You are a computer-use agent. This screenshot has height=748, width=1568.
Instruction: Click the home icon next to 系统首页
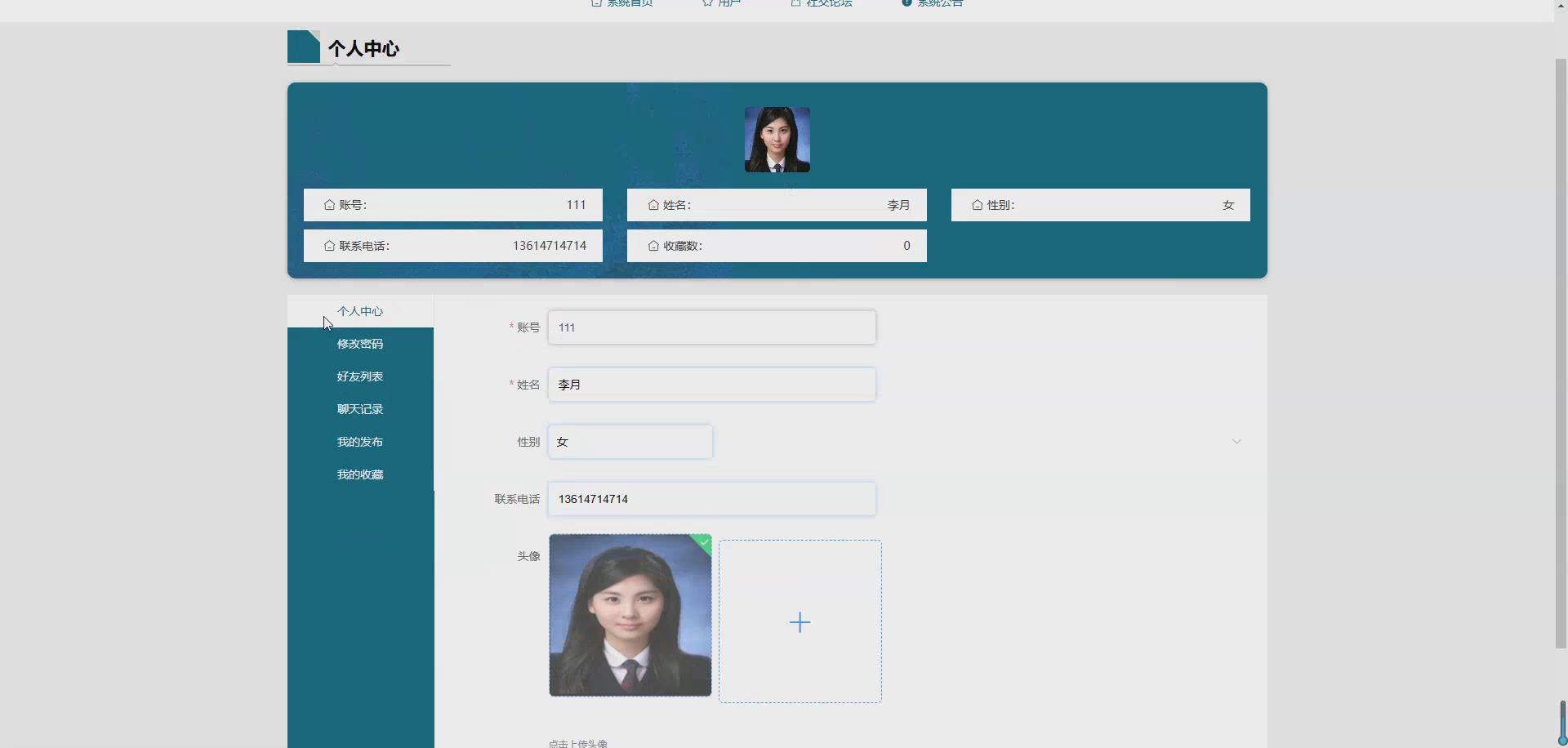tap(597, 3)
